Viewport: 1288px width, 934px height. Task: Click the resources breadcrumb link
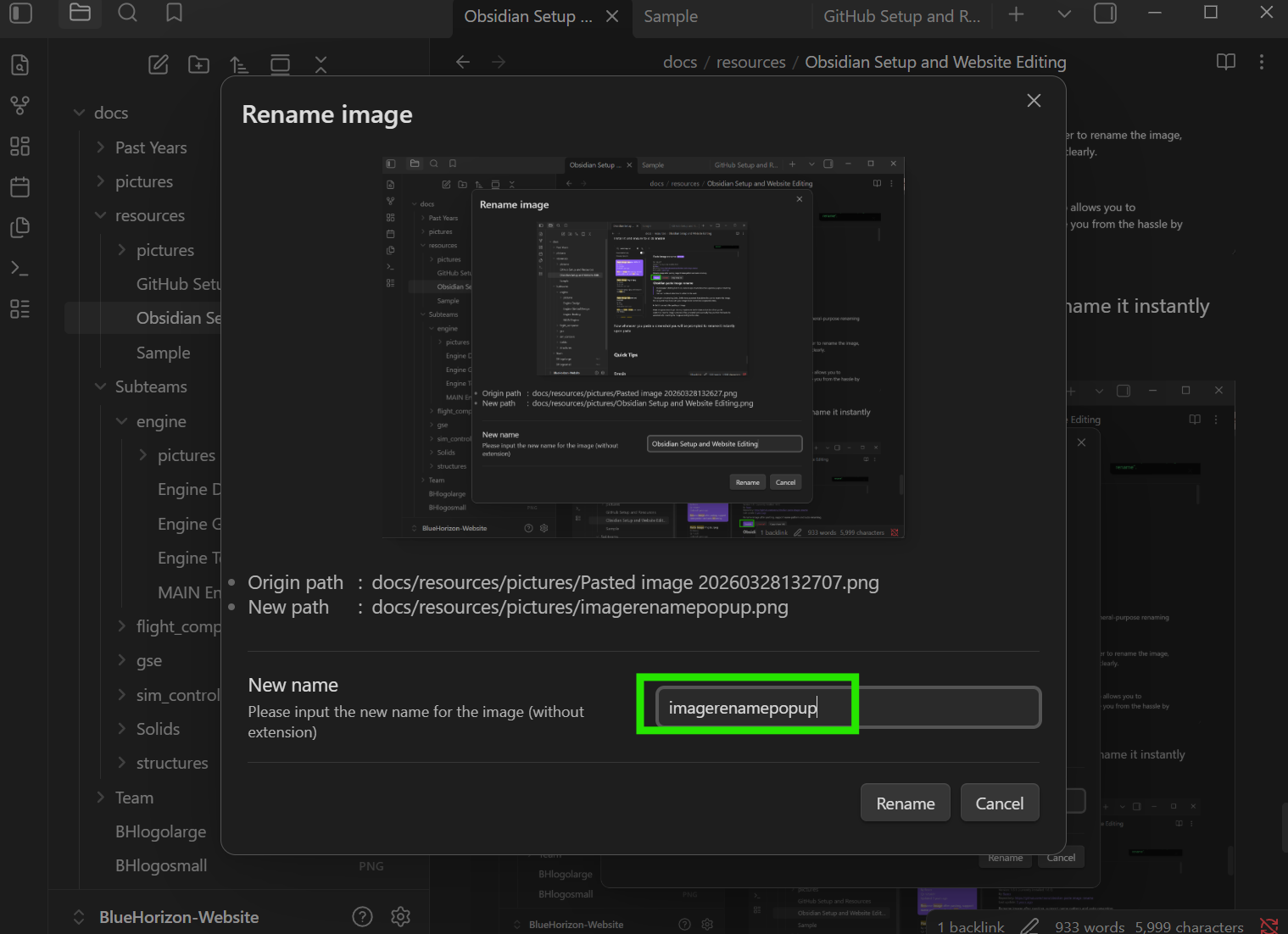pos(751,62)
